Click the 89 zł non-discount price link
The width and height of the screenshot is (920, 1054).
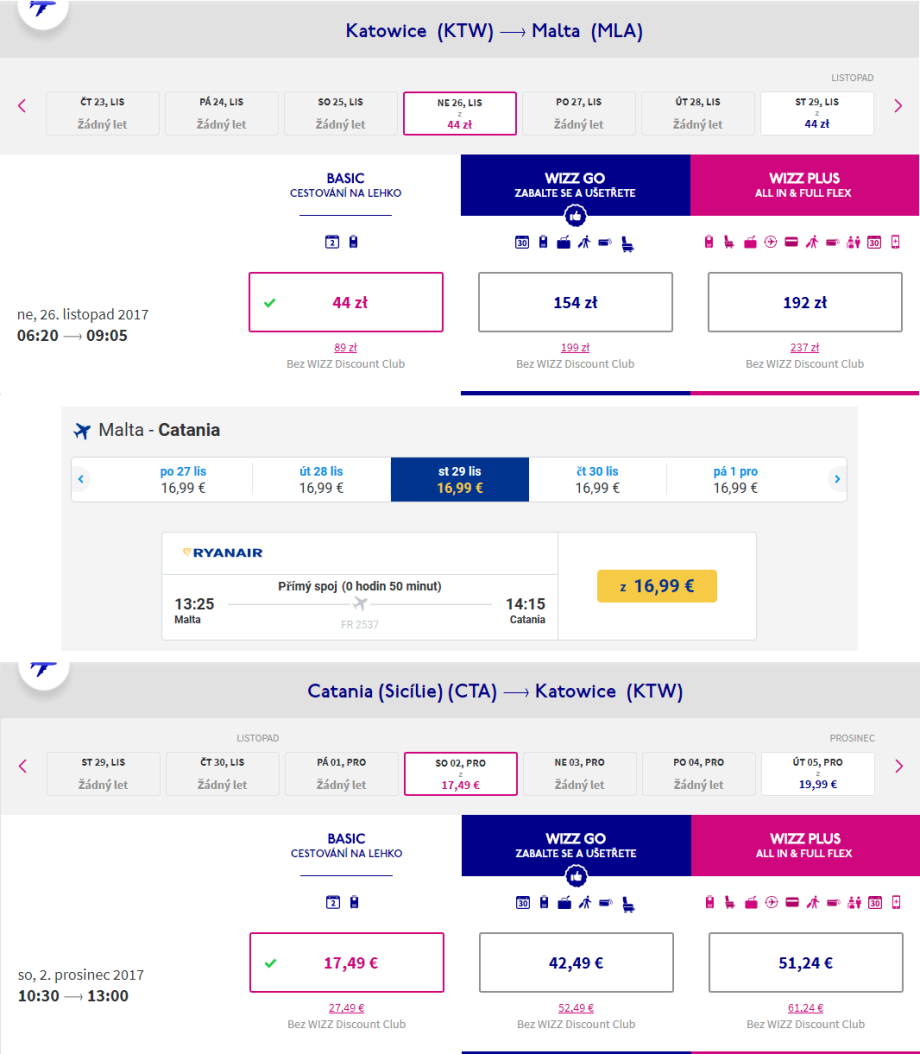point(345,348)
